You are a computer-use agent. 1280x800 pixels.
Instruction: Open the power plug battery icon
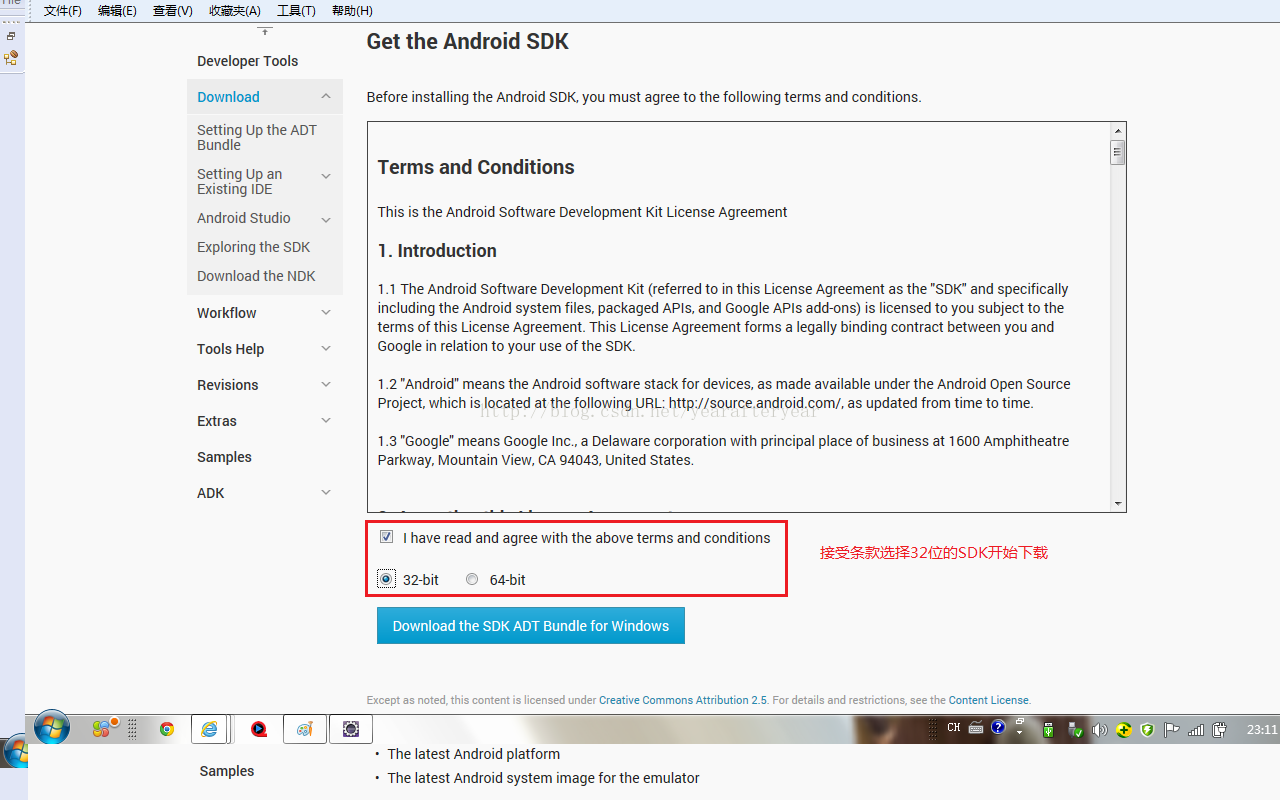[x=1219, y=730]
